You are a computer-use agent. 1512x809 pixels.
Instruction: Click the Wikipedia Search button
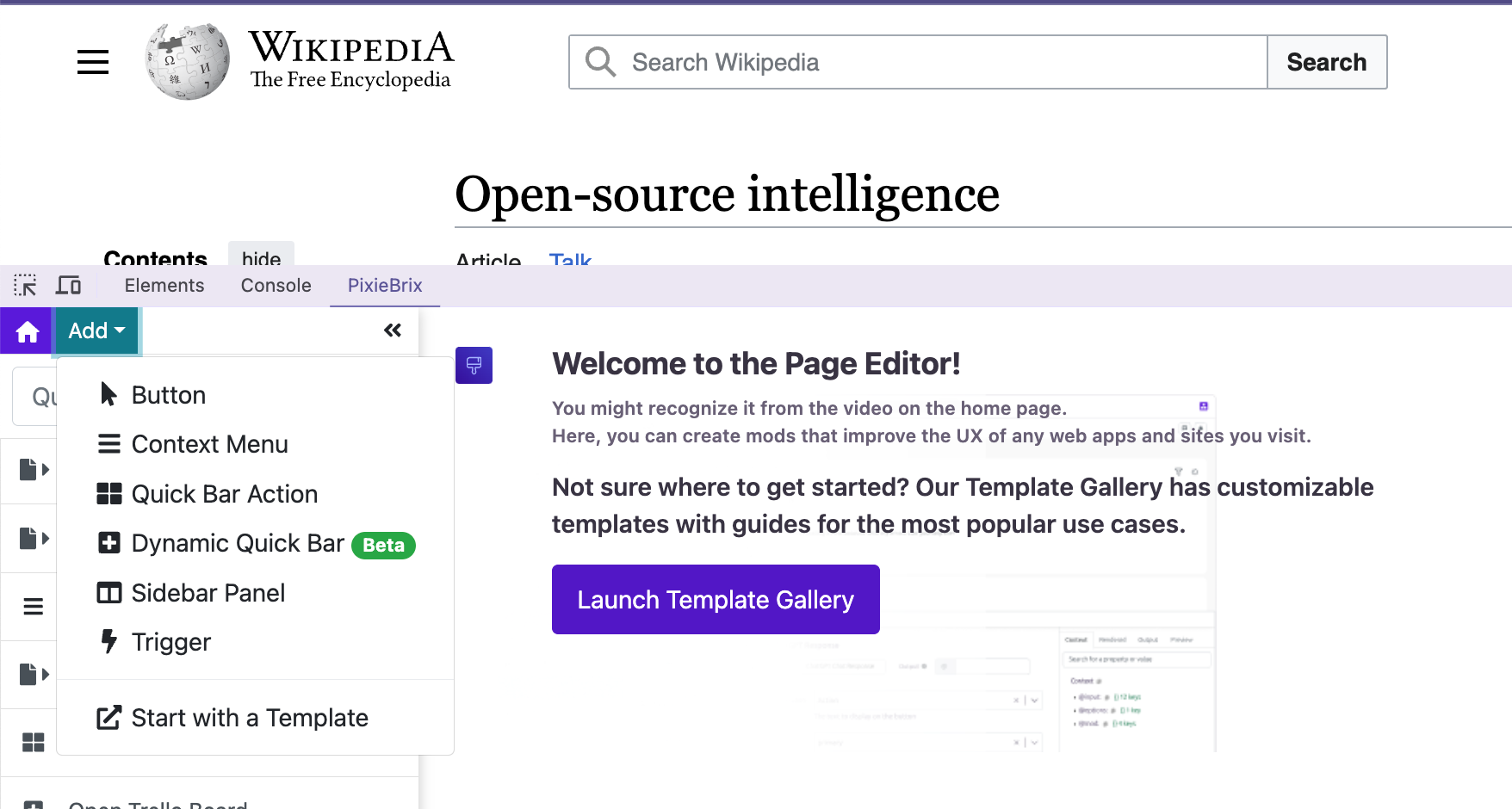(1327, 62)
